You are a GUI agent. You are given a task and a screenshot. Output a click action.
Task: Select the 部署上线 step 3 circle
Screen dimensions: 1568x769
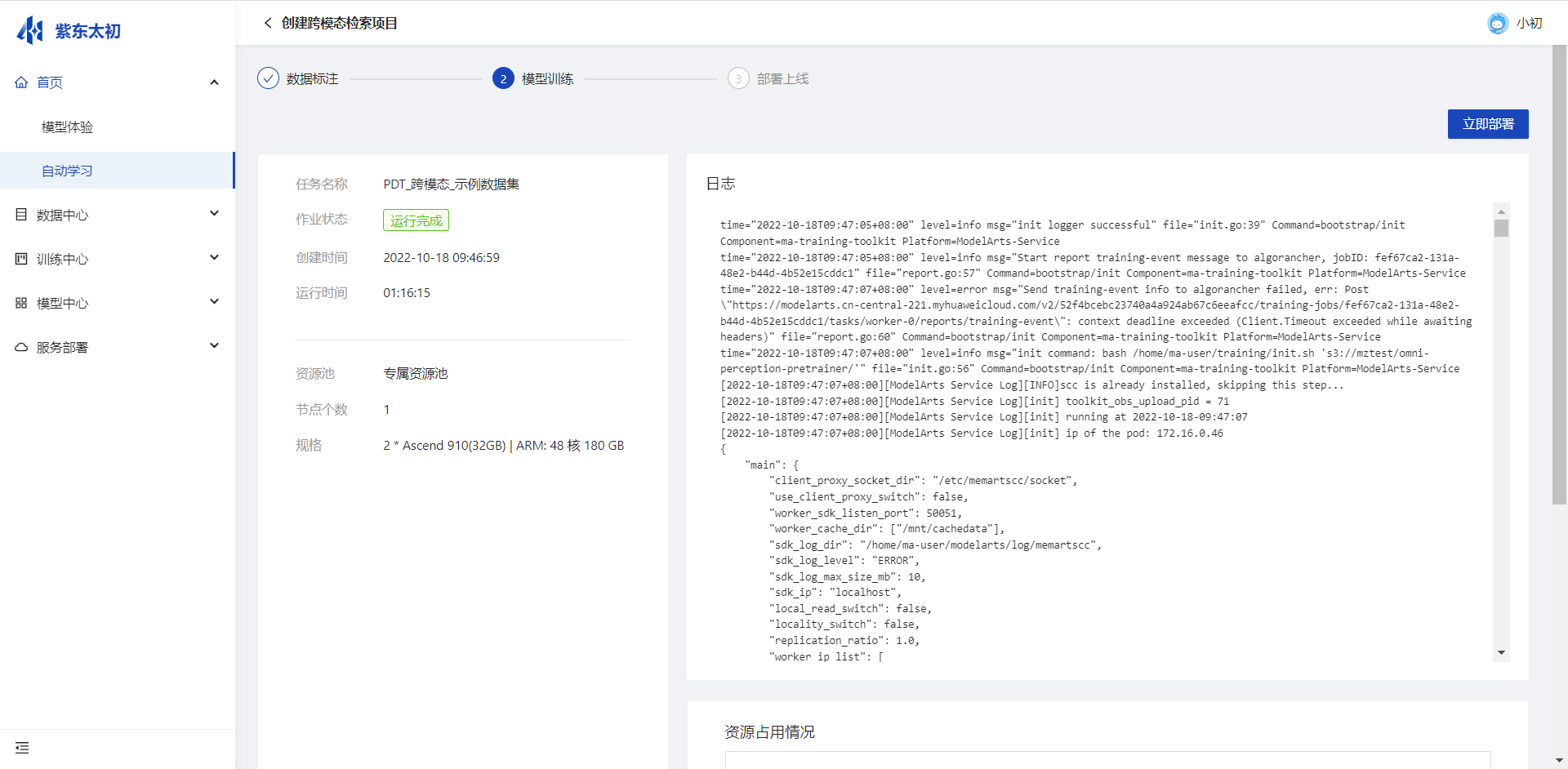click(x=738, y=78)
